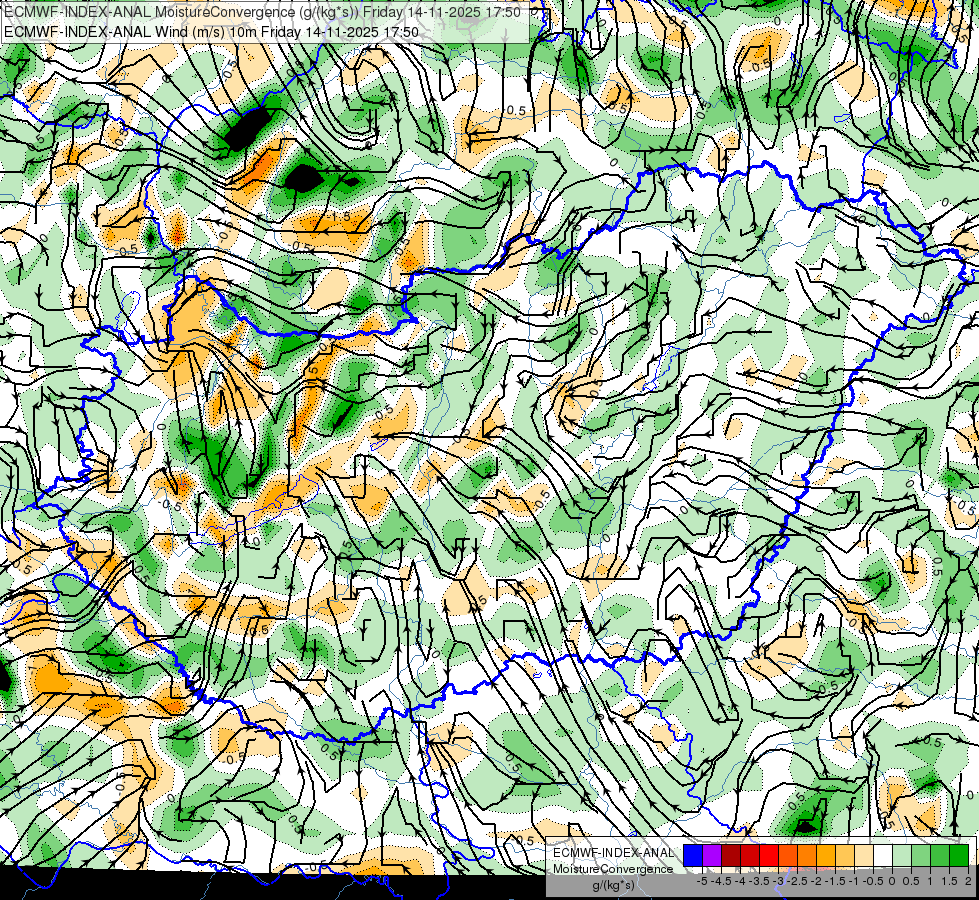Choose the legend swatch ending at the -2 tick
The image size is (979, 900).
(x=807, y=855)
